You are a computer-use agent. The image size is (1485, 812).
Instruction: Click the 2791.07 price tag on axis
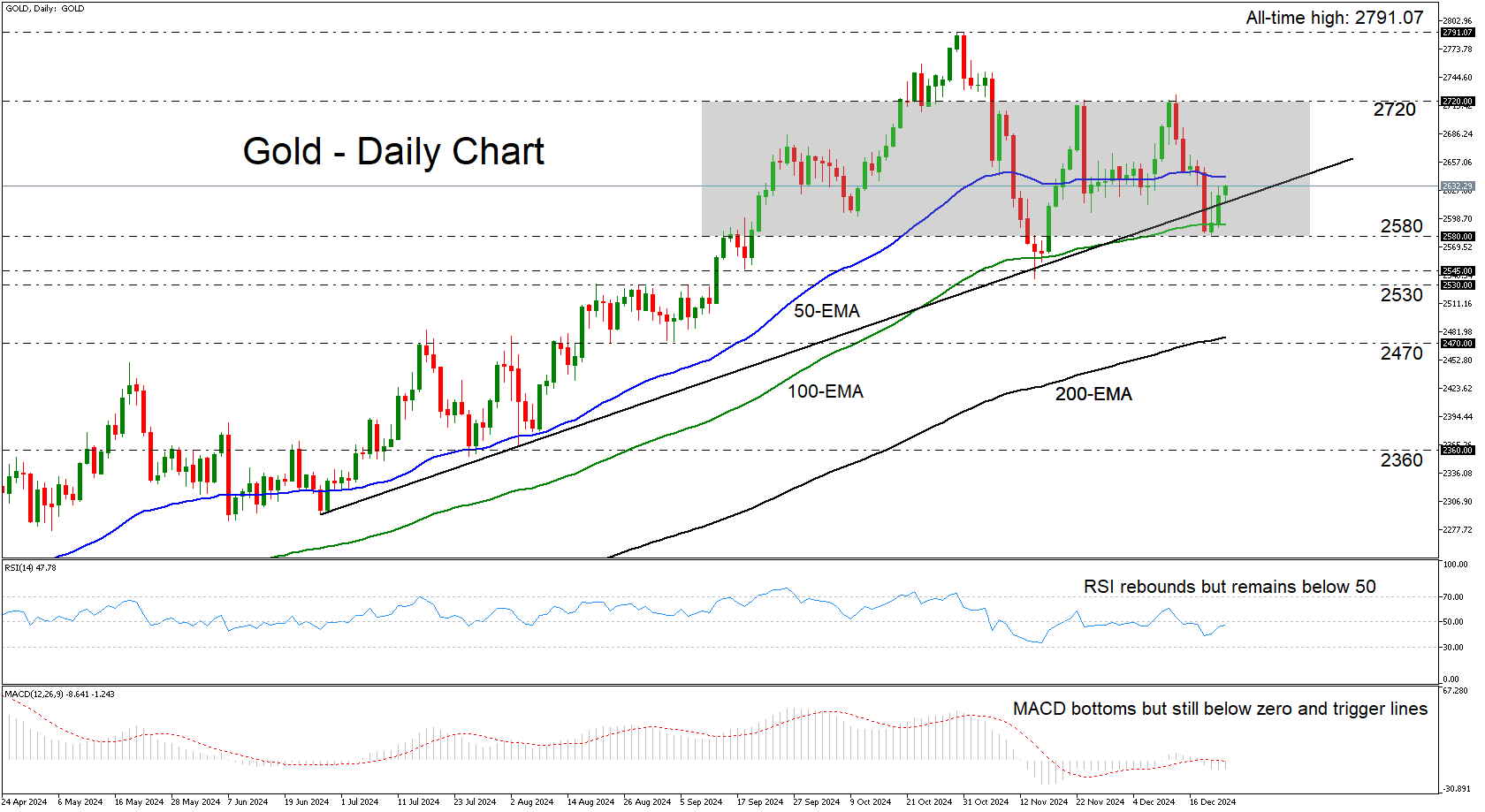pos(1458,33)
